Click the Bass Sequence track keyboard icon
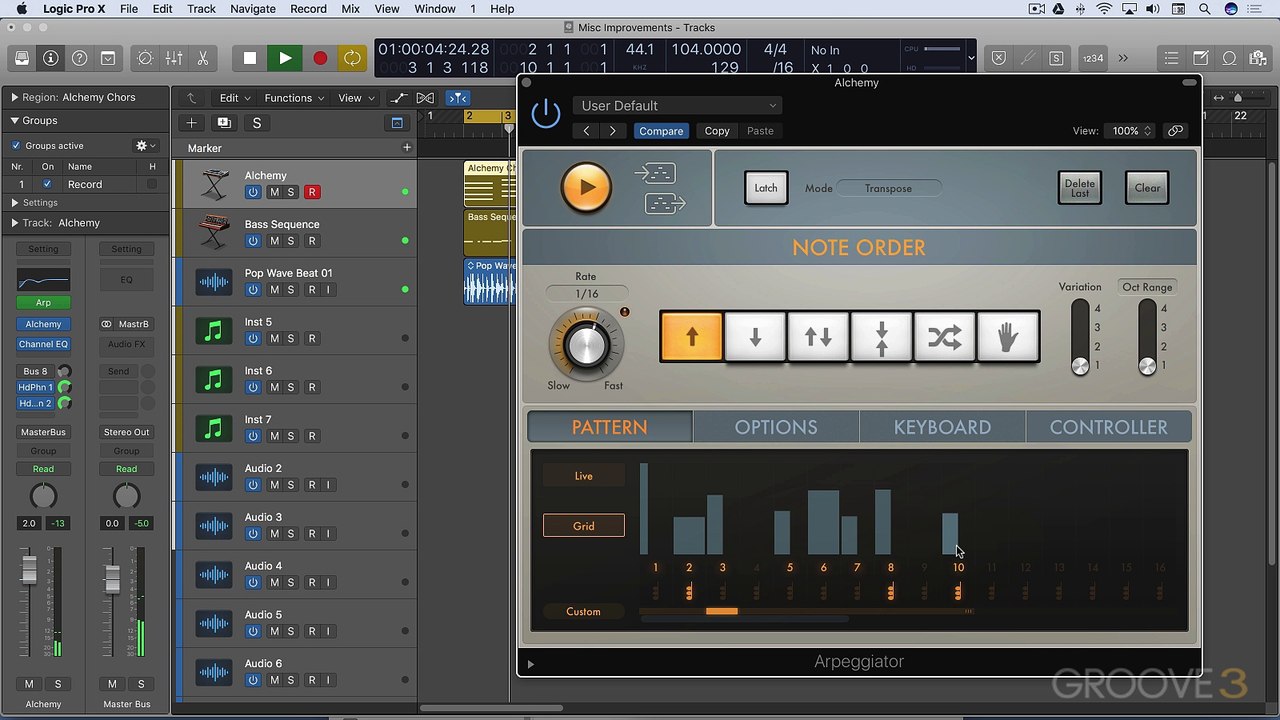This screenshot has height=720, width=1280. 214,233
